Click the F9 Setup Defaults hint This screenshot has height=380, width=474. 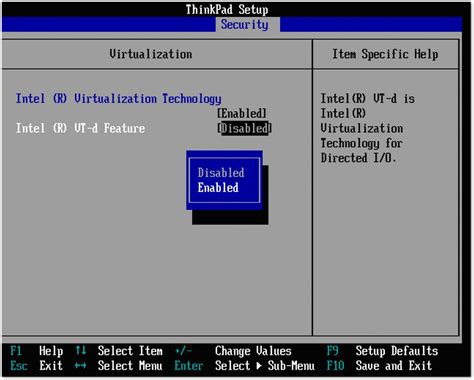point(382,351)
